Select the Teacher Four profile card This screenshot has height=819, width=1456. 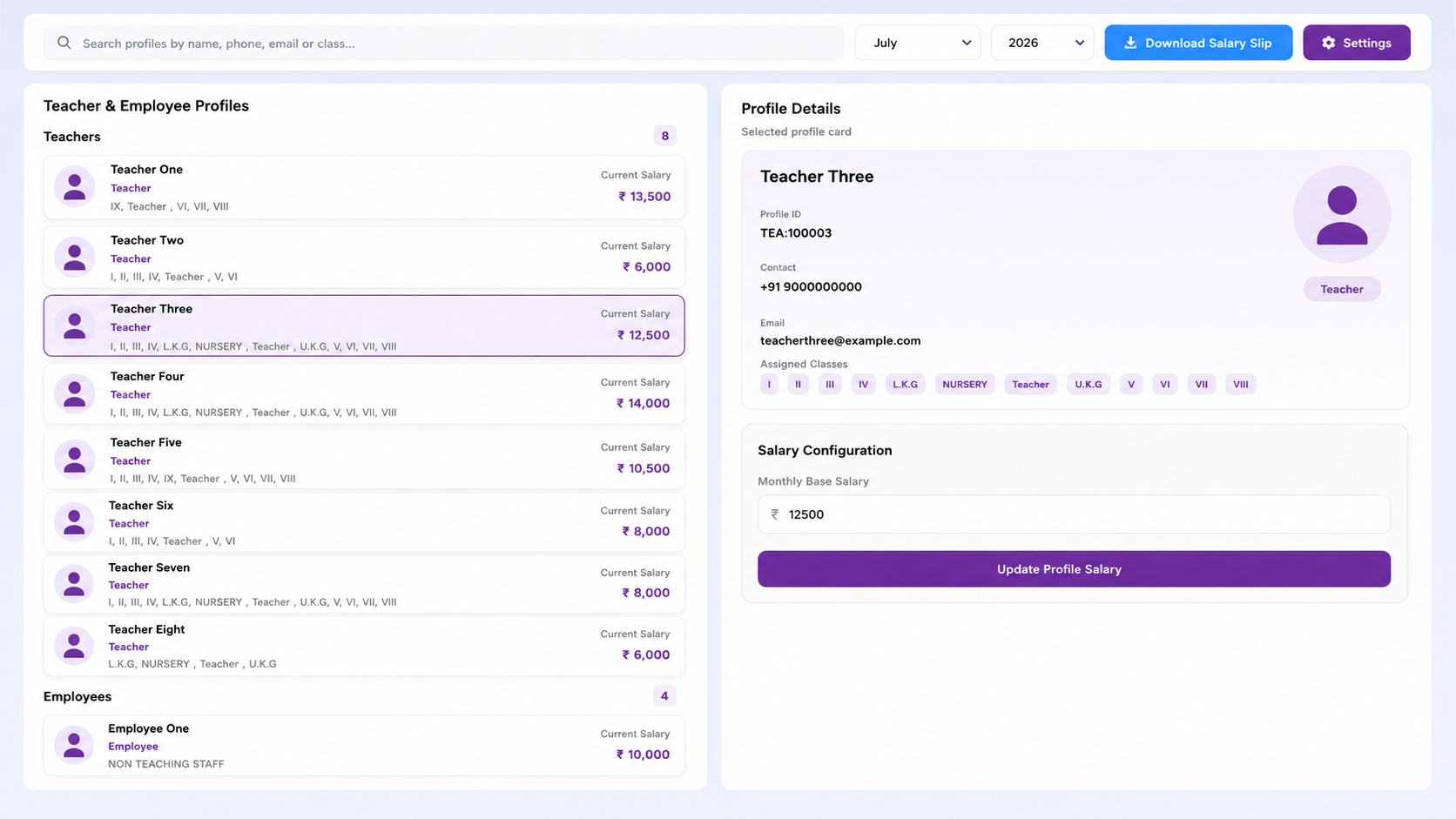click(x=364, y=393)
